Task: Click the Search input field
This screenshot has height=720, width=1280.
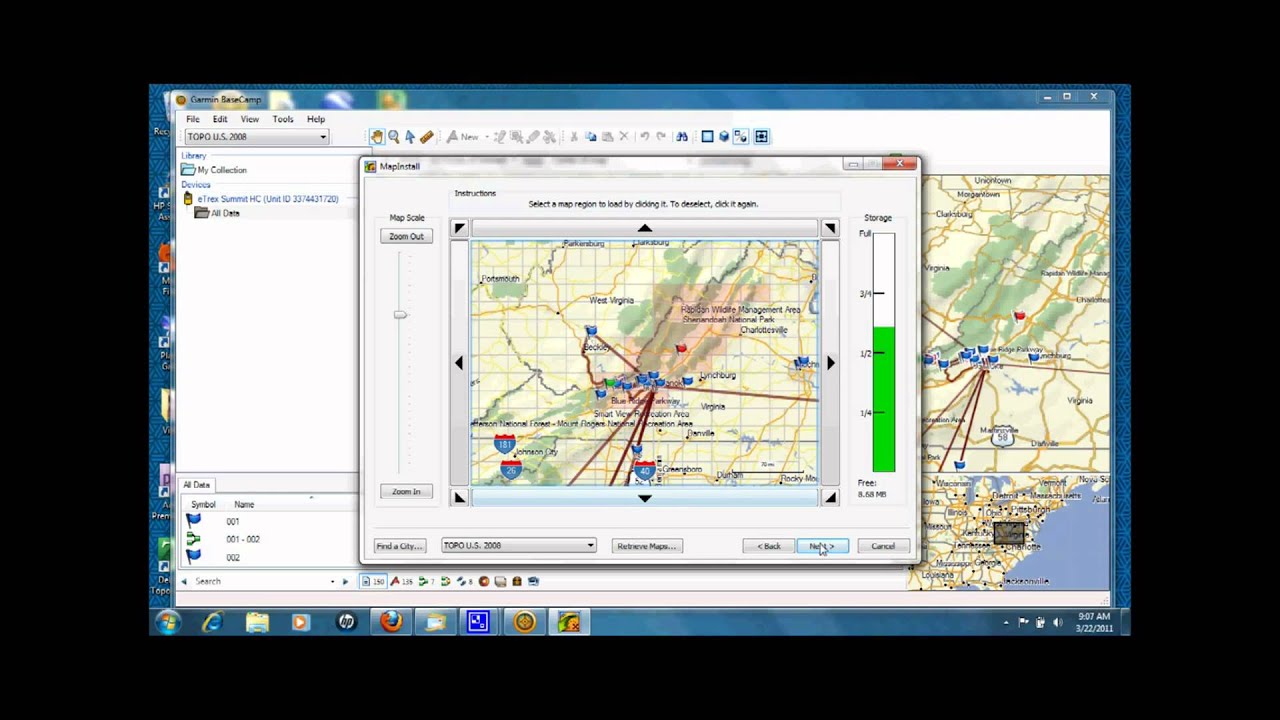Action: point(260,581)
